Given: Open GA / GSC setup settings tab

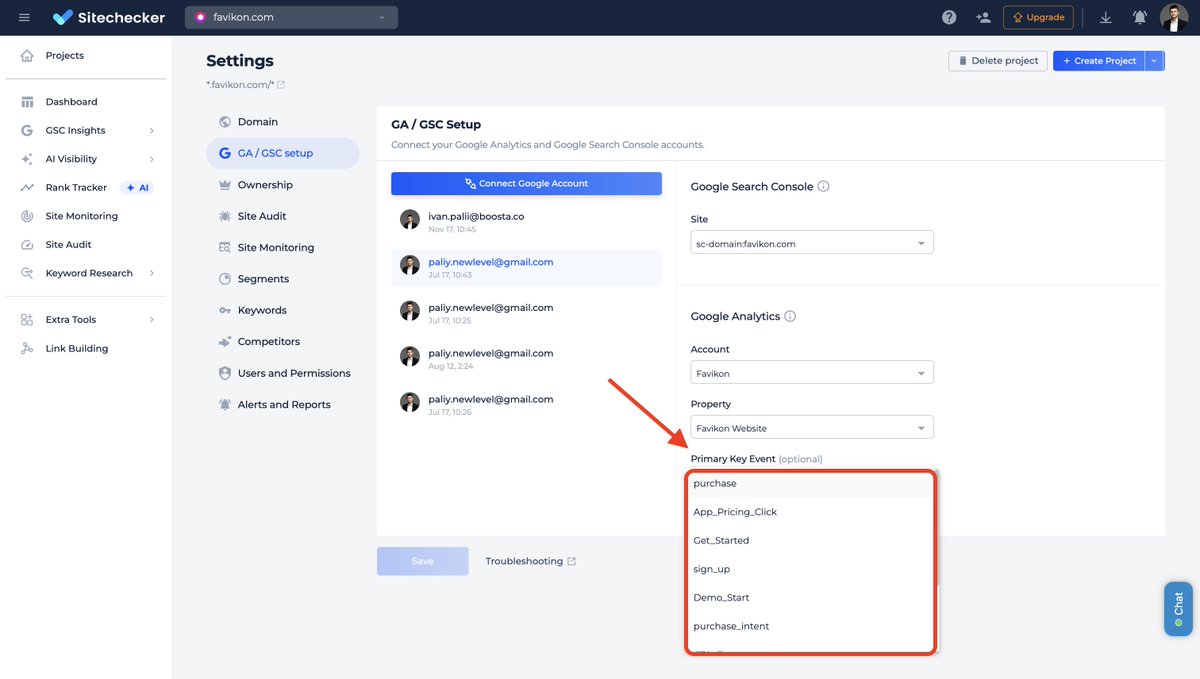Looking at the screenshot, I should (283, 153).
